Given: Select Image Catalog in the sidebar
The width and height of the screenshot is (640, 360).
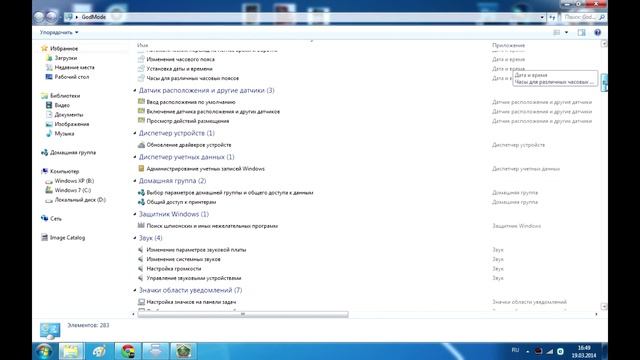Looking at the screenshot, I should [x=67, y=238].
